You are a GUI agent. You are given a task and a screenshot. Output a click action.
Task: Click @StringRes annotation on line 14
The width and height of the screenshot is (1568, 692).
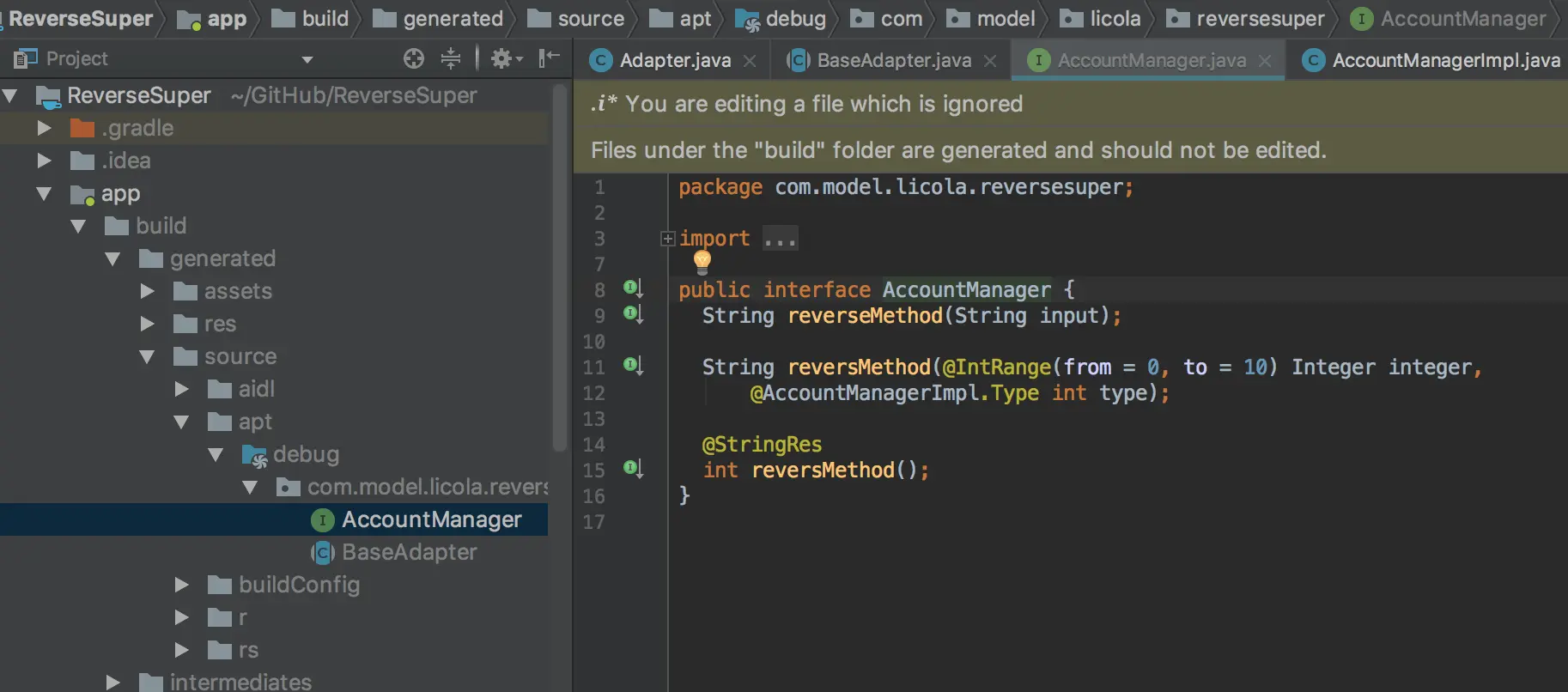[762, 445]
